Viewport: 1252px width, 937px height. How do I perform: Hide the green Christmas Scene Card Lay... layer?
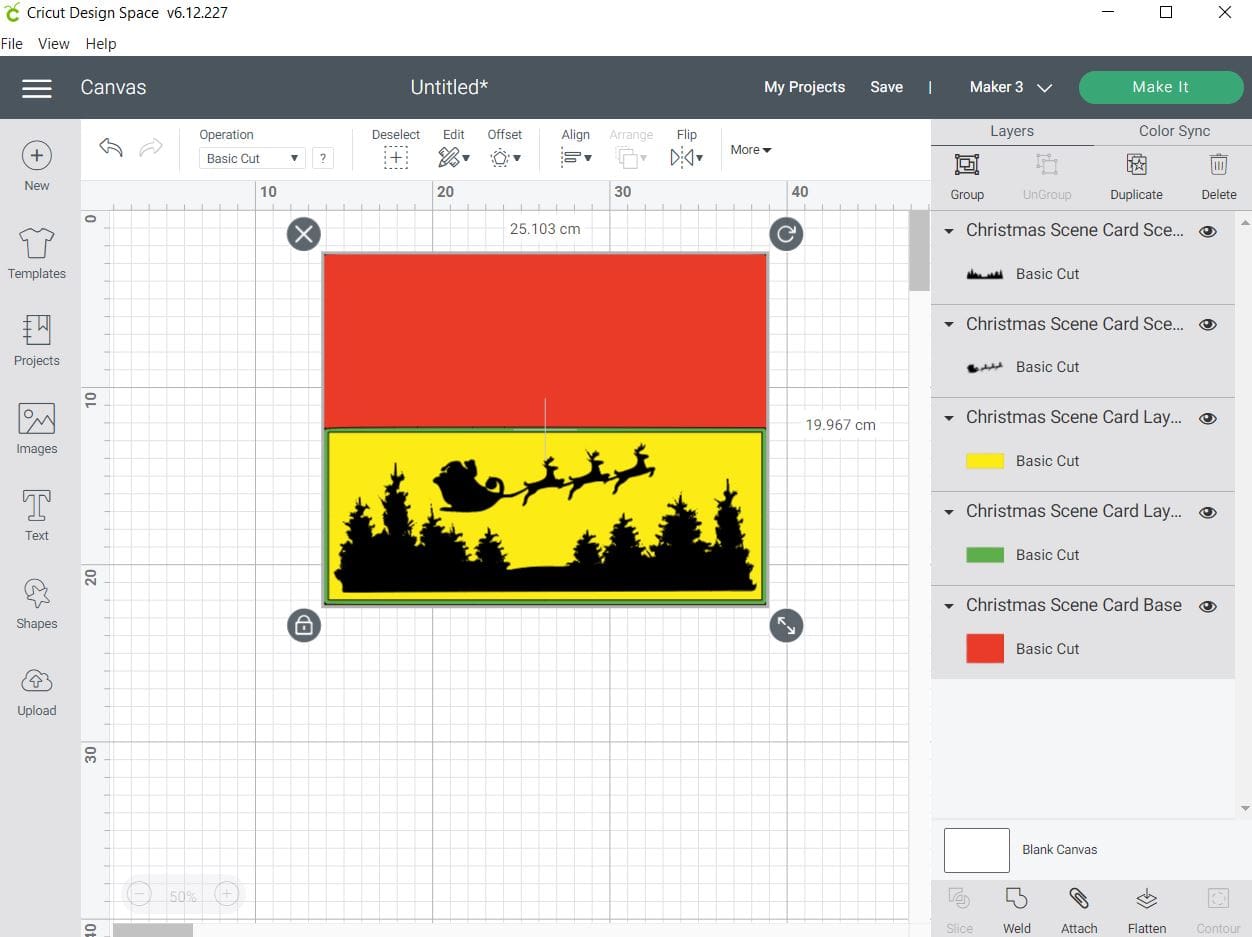1208,512
